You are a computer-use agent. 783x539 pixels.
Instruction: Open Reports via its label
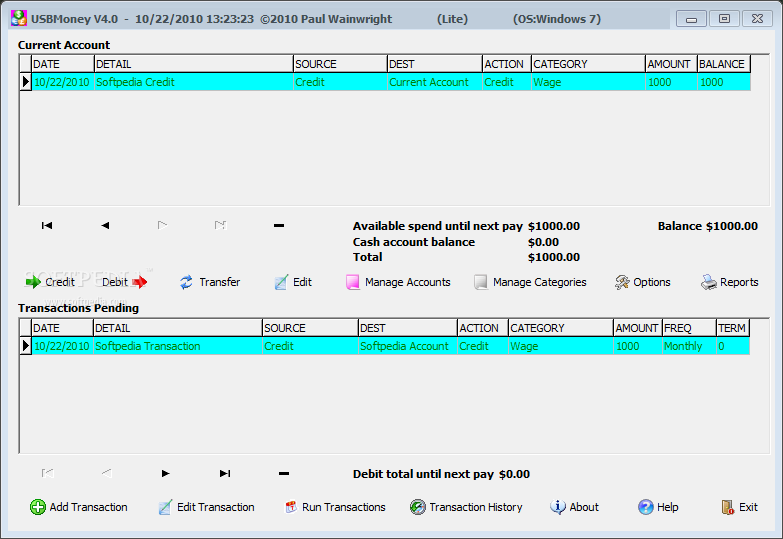739,282
